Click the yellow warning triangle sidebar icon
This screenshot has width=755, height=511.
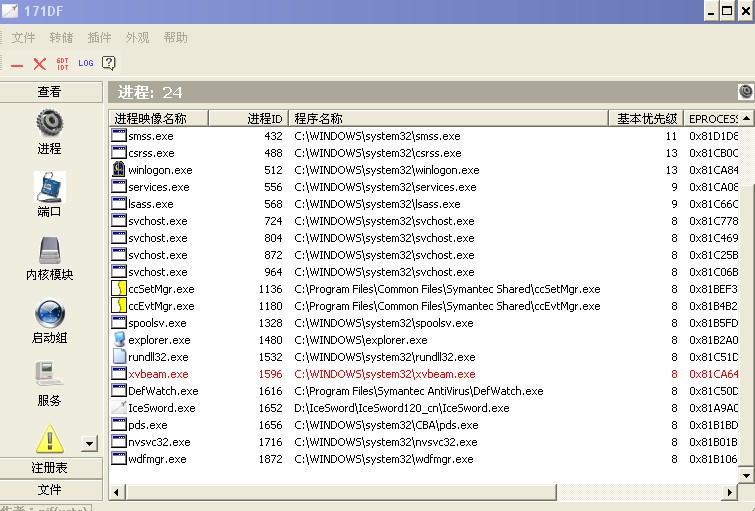[x=50, y=438]
